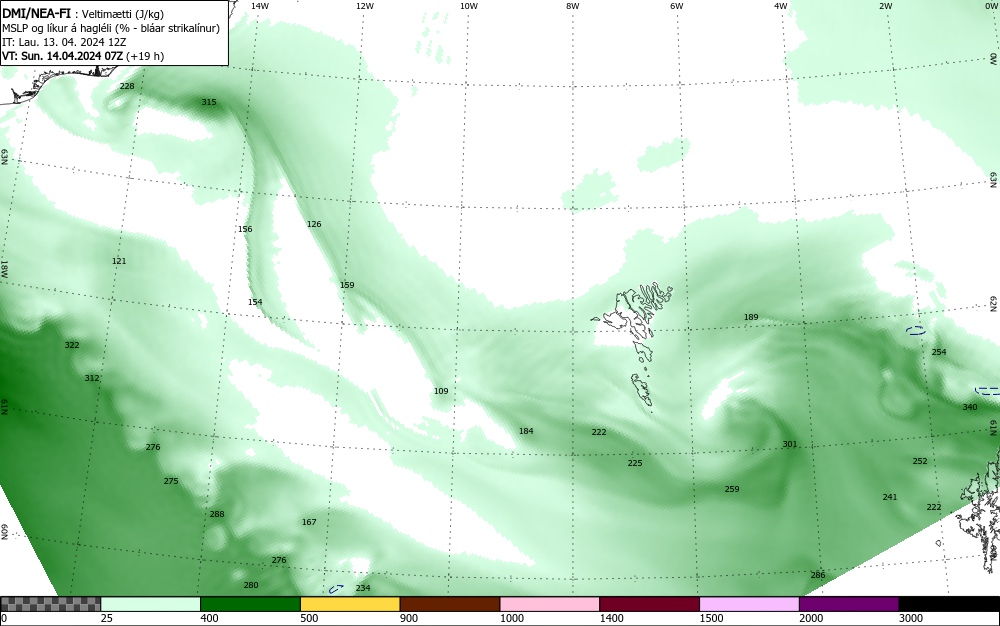Click the value 126 on the map
1000x626 pixels.
coord(314,224)
